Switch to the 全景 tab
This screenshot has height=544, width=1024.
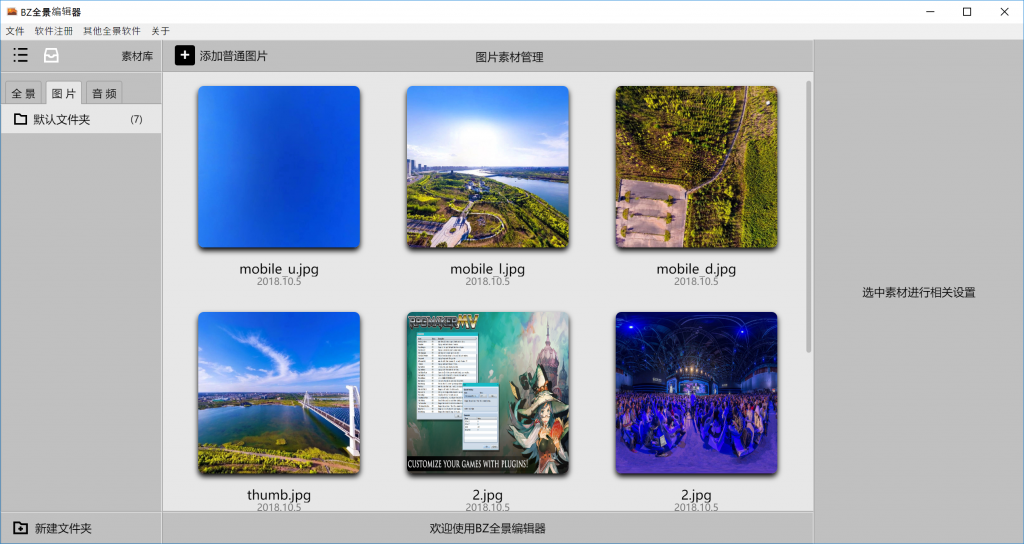tap(24, 94)
